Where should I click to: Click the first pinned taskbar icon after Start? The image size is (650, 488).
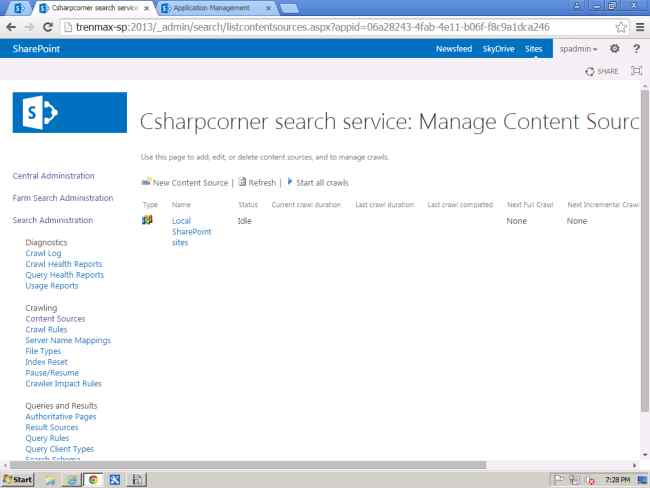tap(51, 480)
